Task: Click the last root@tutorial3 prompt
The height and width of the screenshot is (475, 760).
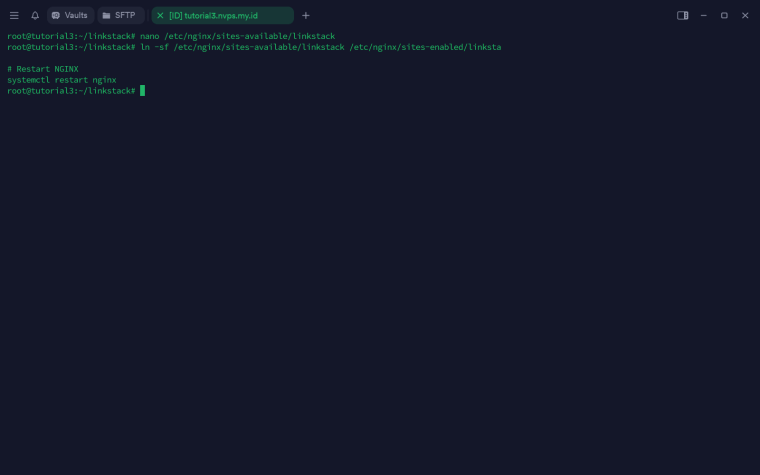Action: (71, 91)
